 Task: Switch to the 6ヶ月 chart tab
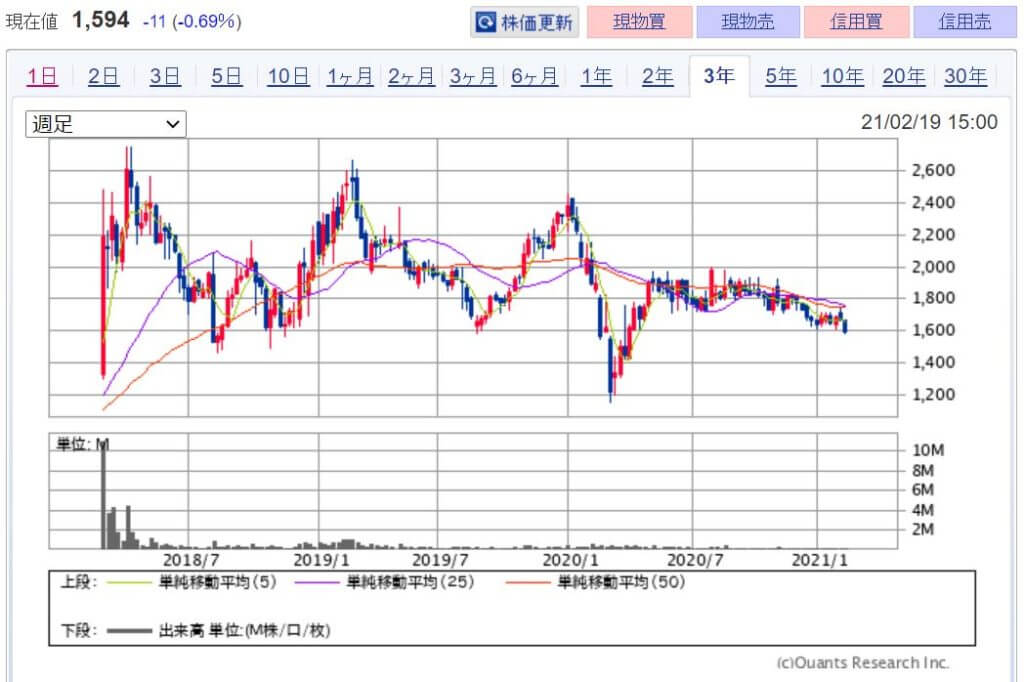[534, 76]
